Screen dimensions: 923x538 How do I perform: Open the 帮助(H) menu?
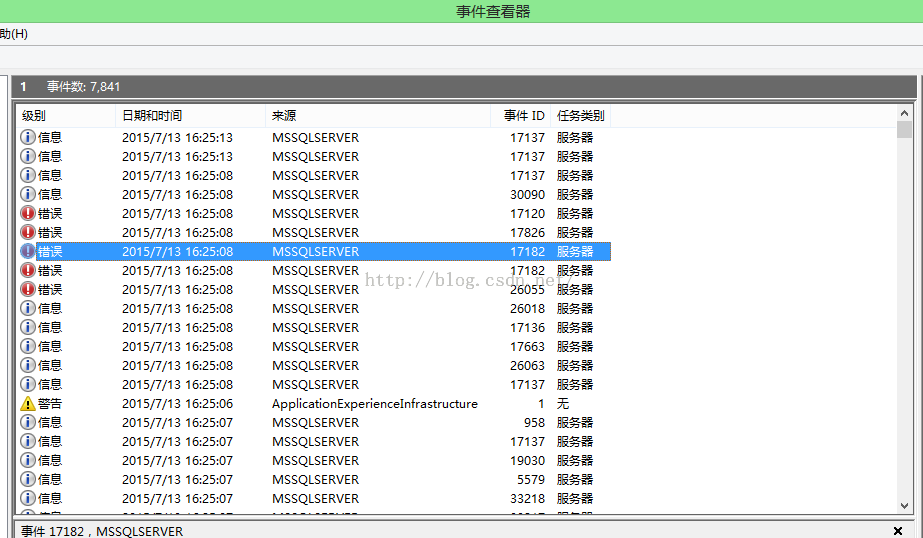14,34
